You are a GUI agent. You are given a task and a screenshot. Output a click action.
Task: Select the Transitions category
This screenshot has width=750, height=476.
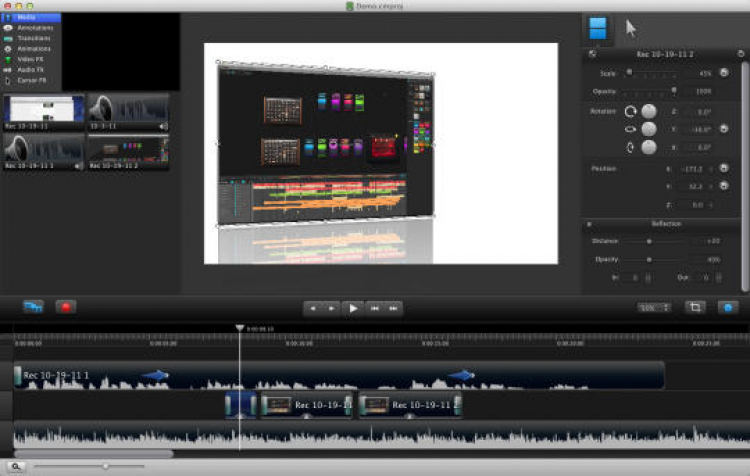point(33,38)
